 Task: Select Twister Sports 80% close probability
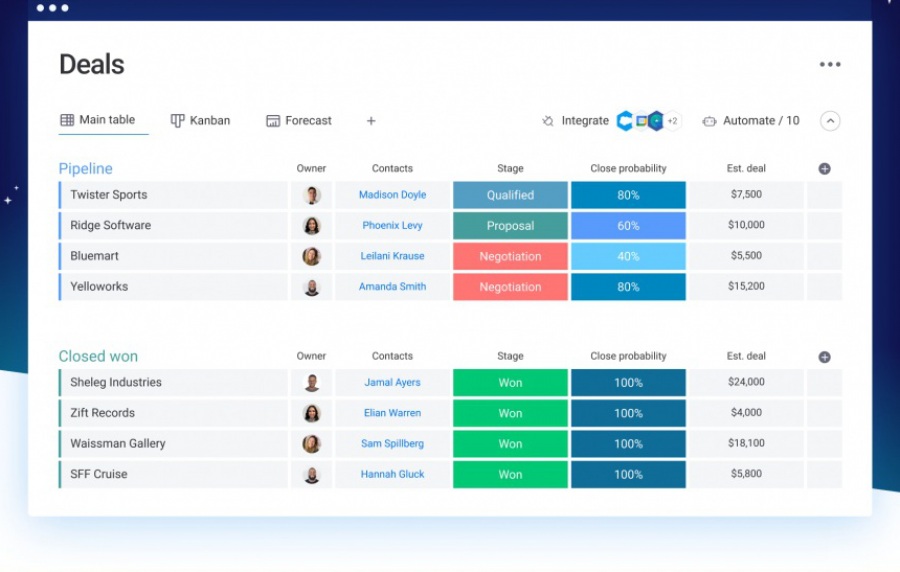628,195
